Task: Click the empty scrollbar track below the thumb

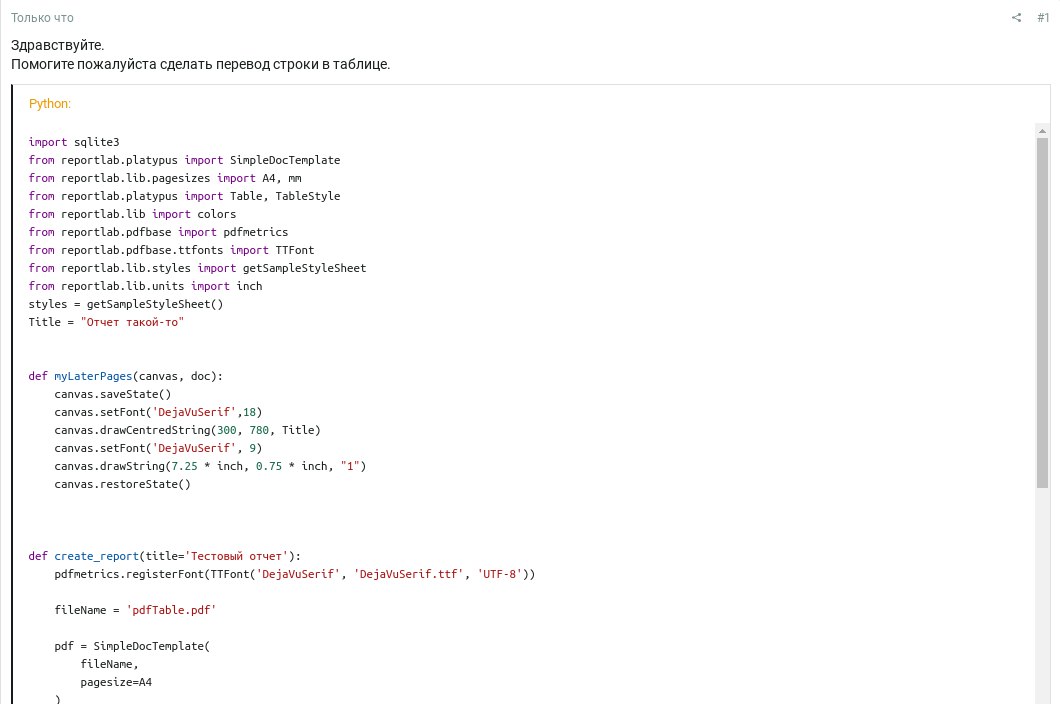Action: click(x=1042, y=600)
